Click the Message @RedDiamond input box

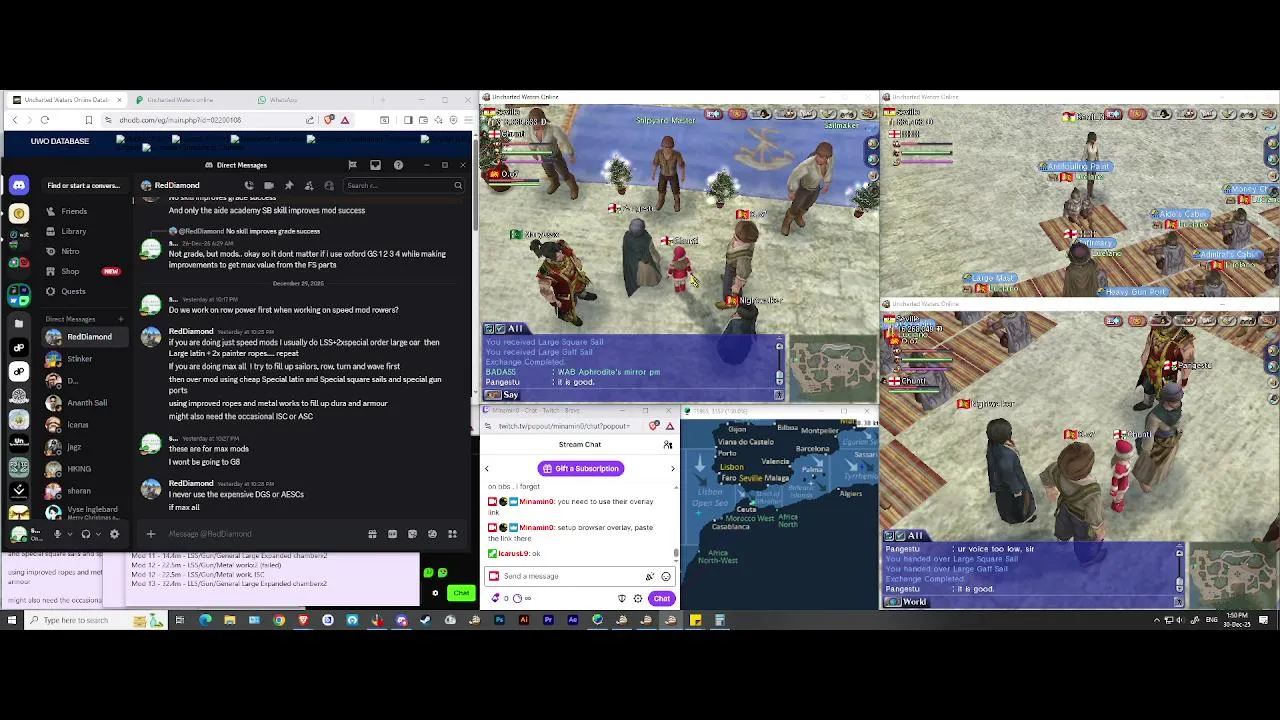click(262, 534)
